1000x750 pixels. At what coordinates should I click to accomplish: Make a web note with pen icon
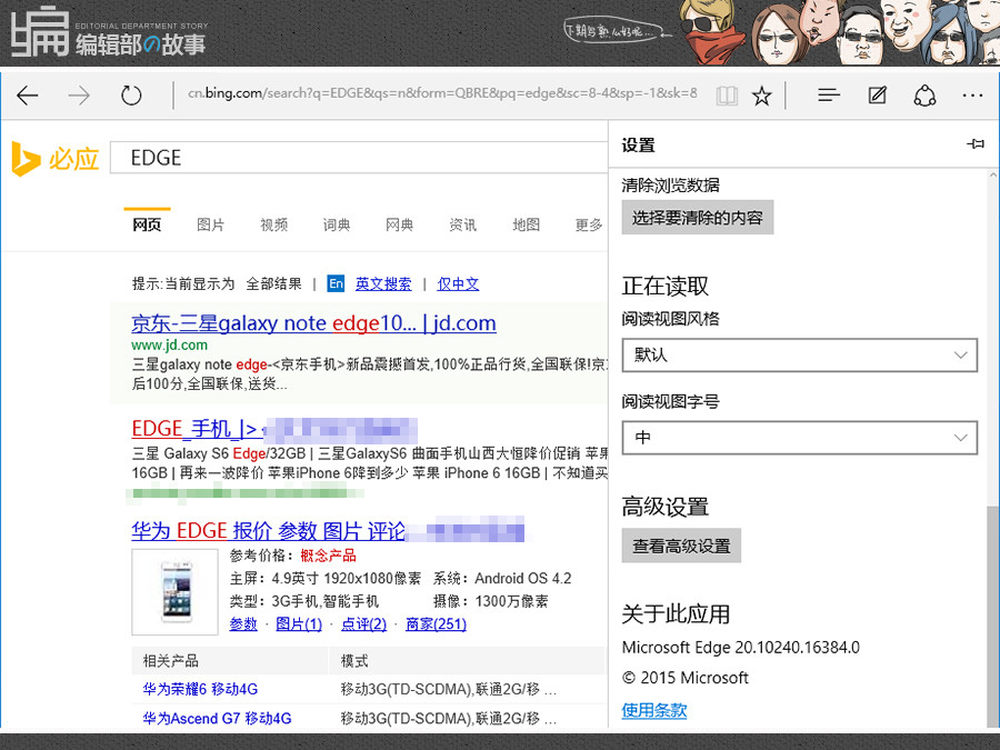tap(878, 96)
